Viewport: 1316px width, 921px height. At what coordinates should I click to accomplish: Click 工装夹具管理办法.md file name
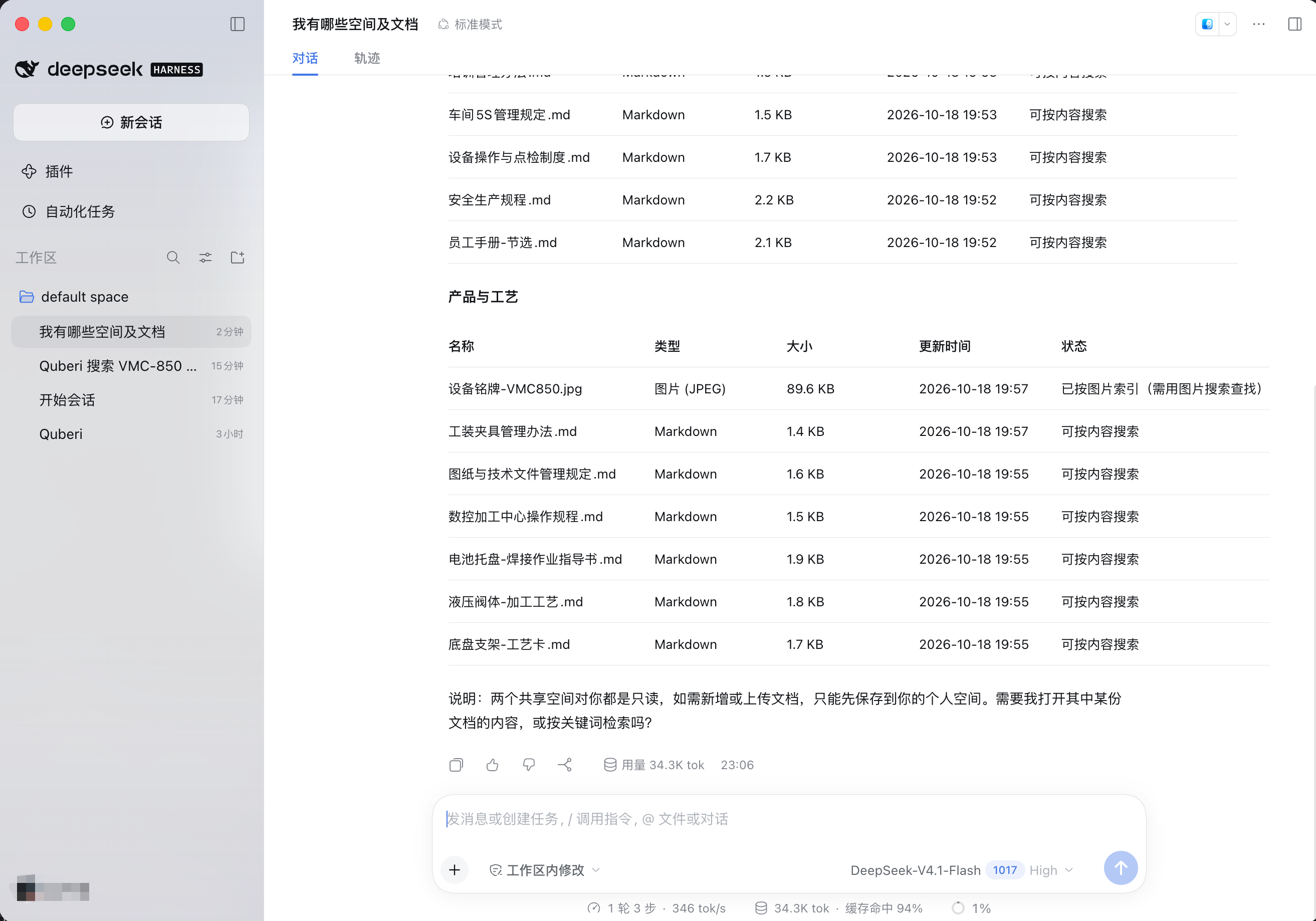512,431
